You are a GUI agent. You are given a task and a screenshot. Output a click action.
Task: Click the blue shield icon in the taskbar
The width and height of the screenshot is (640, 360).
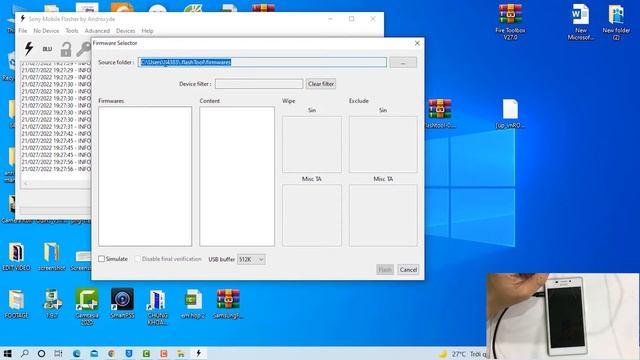coord(129,353)
